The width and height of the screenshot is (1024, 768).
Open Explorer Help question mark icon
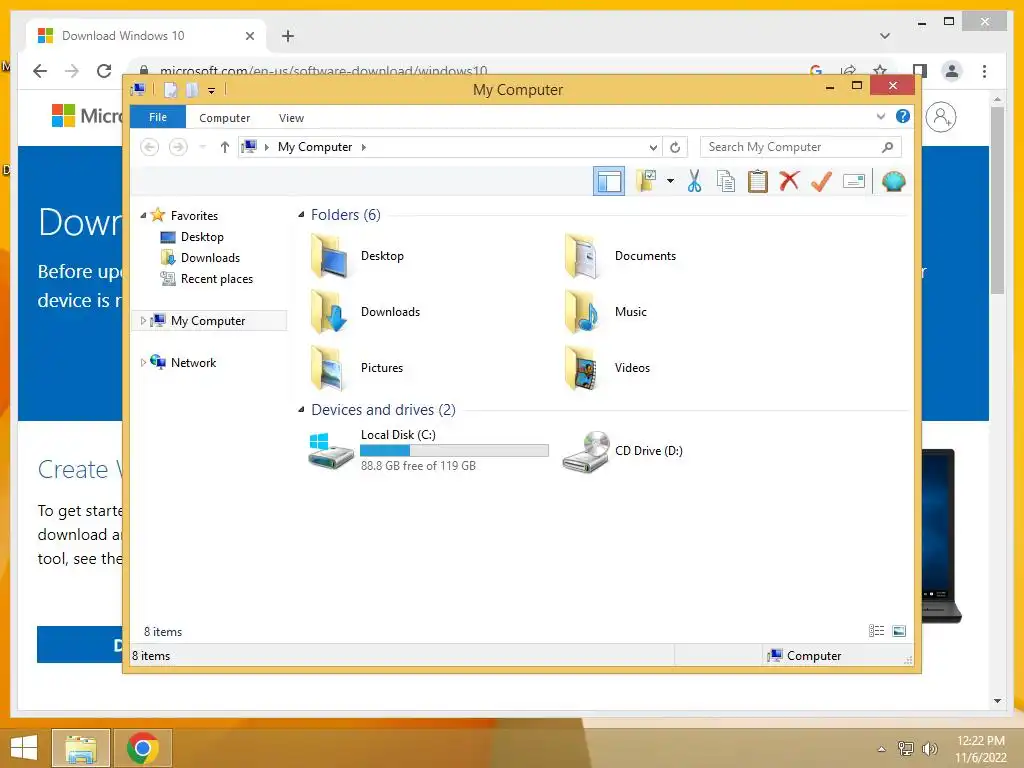[903, 116]
